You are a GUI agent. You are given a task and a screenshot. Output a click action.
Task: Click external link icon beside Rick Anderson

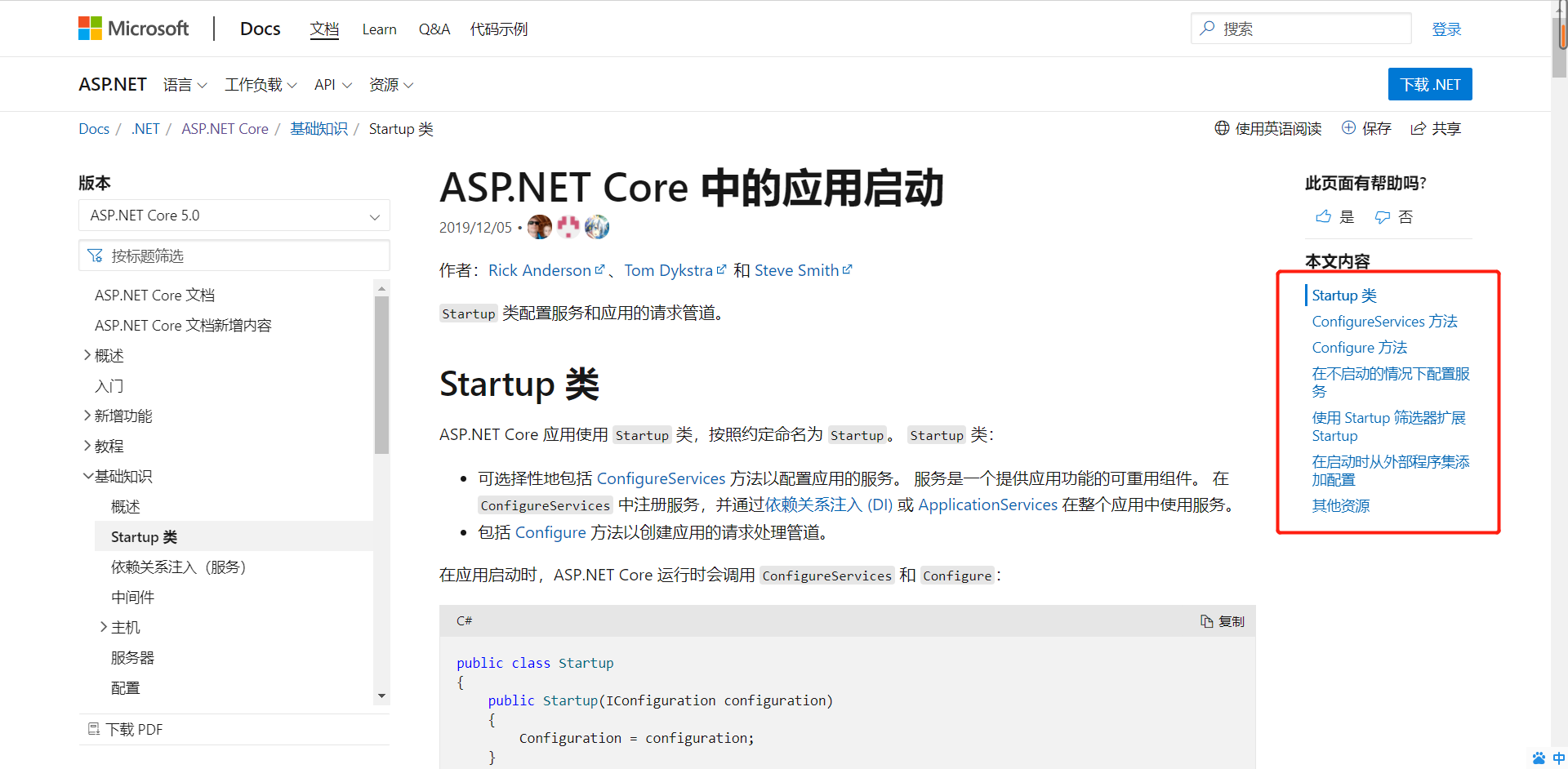(600, 269)
